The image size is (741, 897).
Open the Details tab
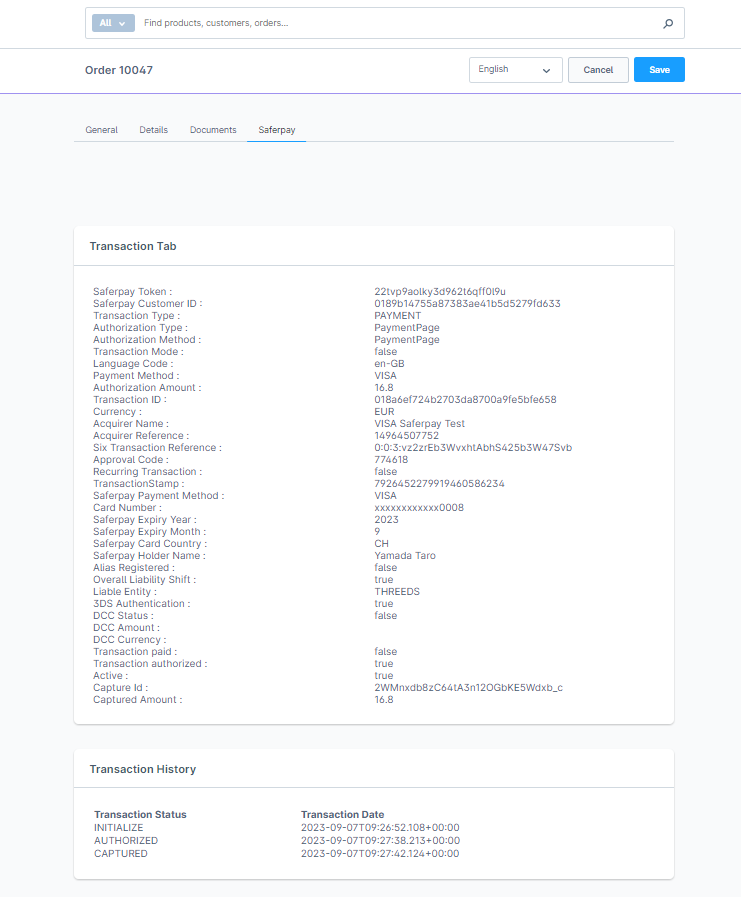[x=153, y=130]
